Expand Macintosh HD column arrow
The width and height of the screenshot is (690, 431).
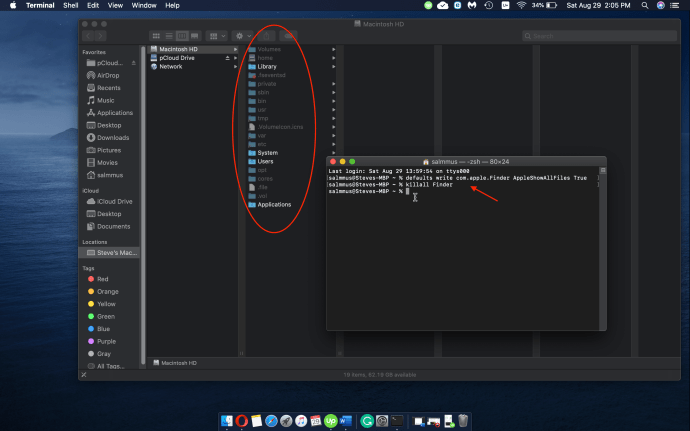pos(235,49)
